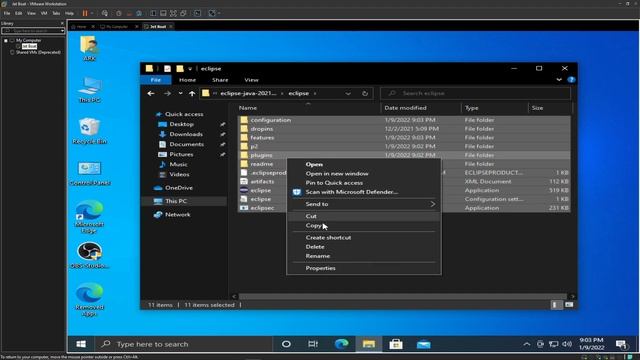Choose Create shortcut in context menu

[x=328, y=237]
